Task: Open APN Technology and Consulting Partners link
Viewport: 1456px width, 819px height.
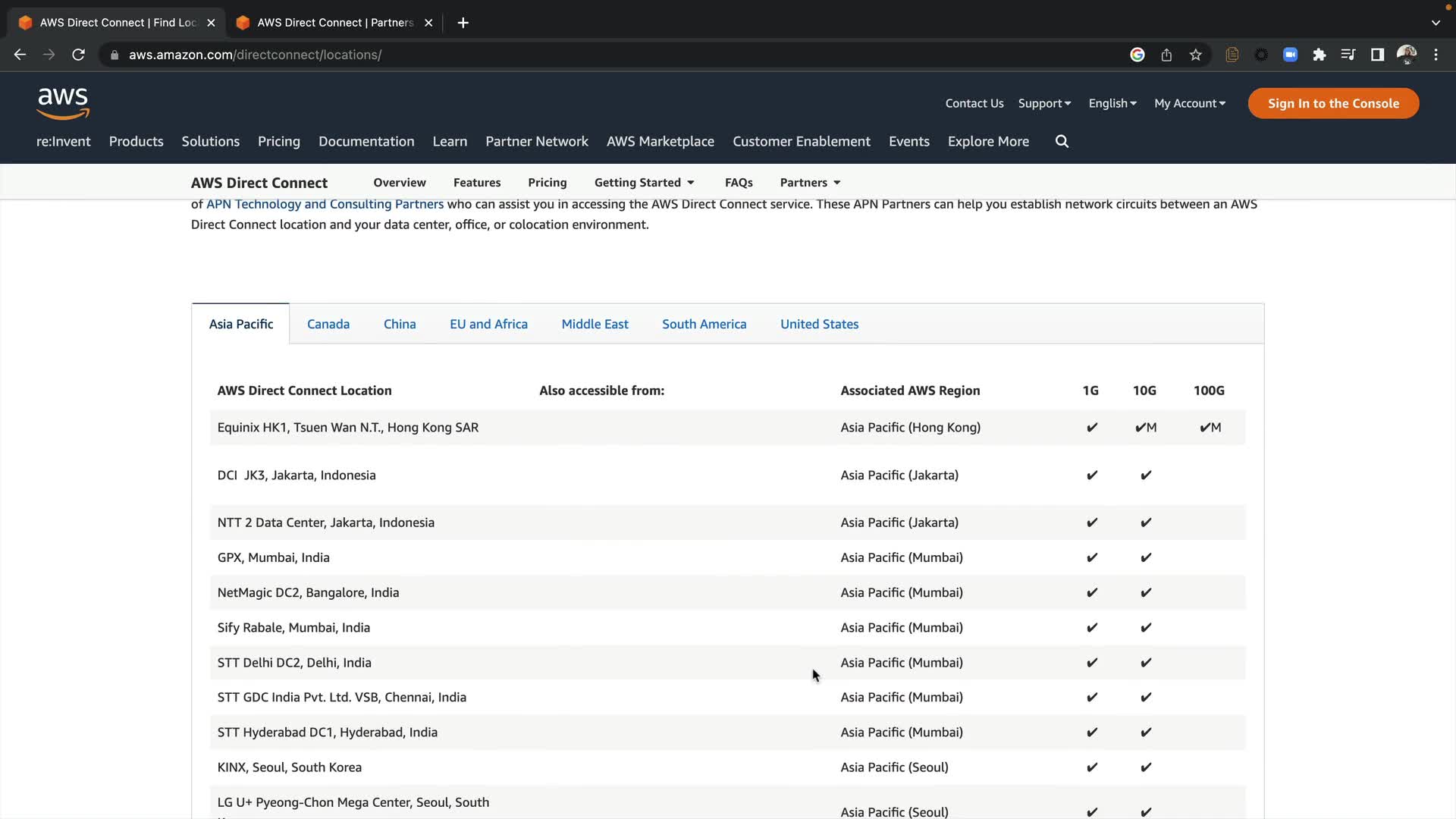Action: coord(325,204)
